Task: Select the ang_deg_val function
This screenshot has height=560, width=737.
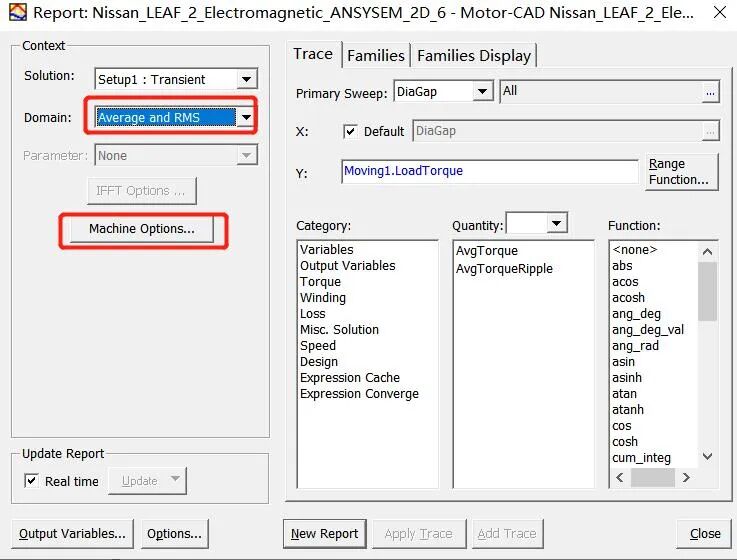Action: (x=648, y=330)
